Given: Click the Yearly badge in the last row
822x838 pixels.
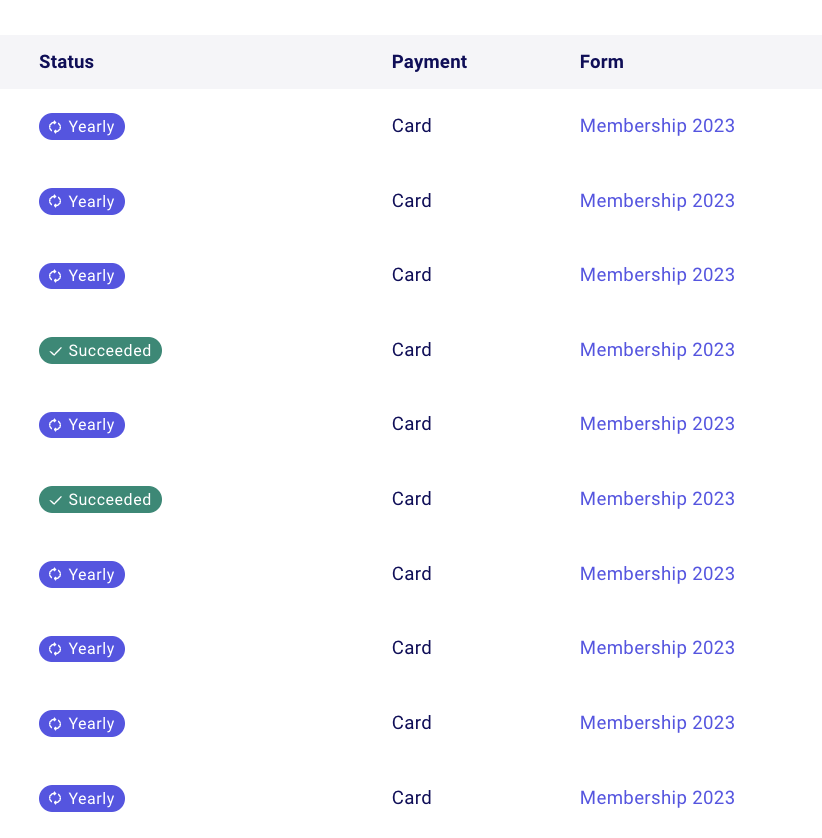Looking at the screenshot, I should coord(82,798).
